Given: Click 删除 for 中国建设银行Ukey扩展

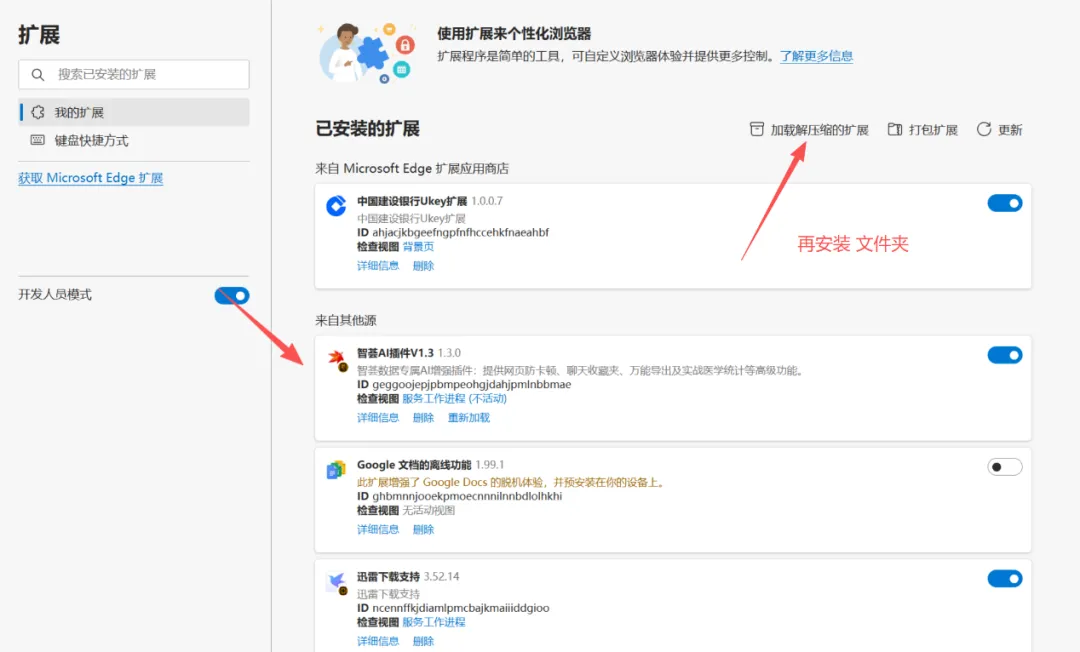Looking at the screenshot, I should click(424, 266).
